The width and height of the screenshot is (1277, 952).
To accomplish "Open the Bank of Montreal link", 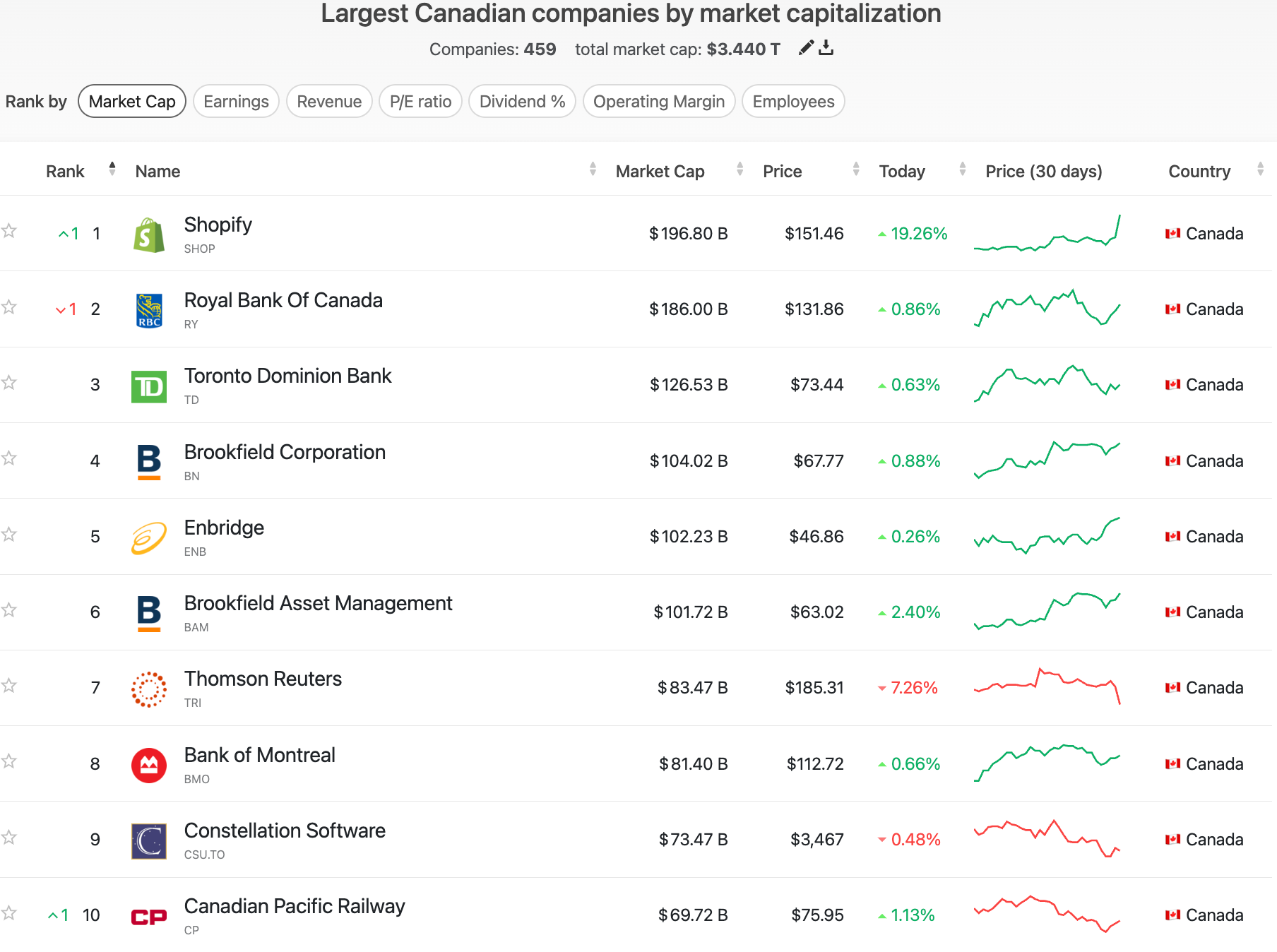I will [259, 755].
